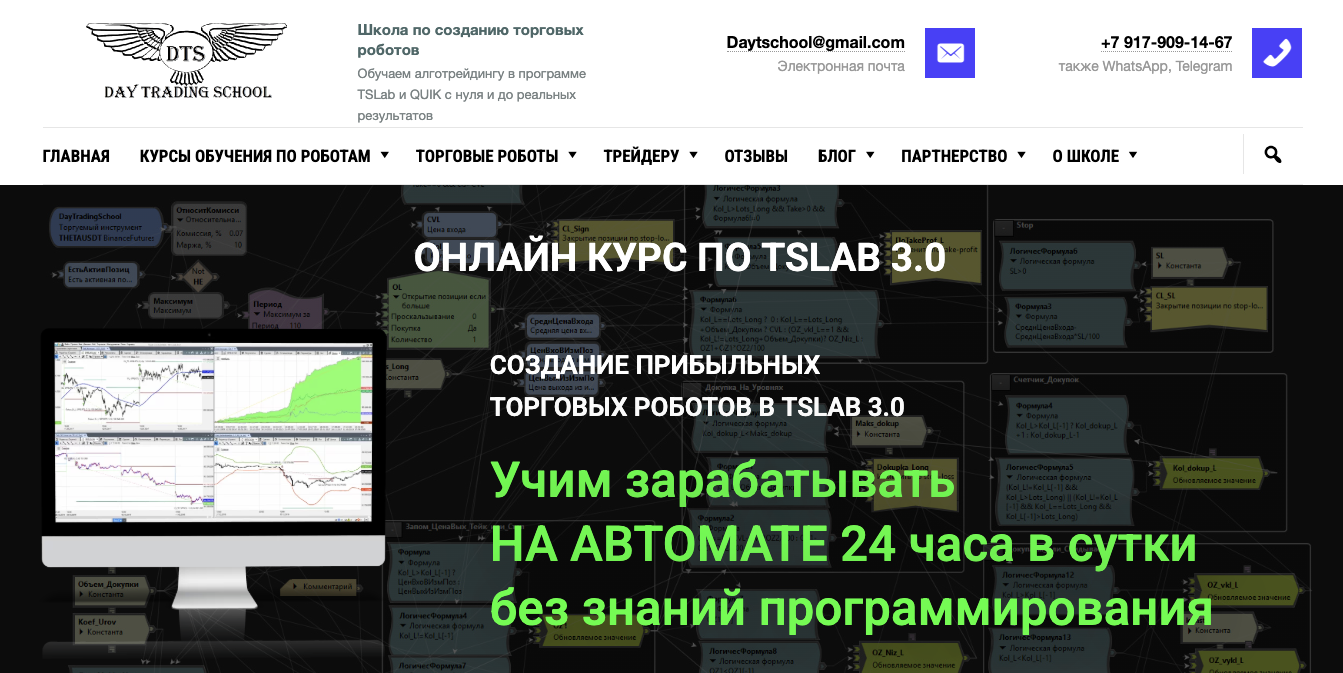Click the Электронная почта caption

tap(841, 66)
